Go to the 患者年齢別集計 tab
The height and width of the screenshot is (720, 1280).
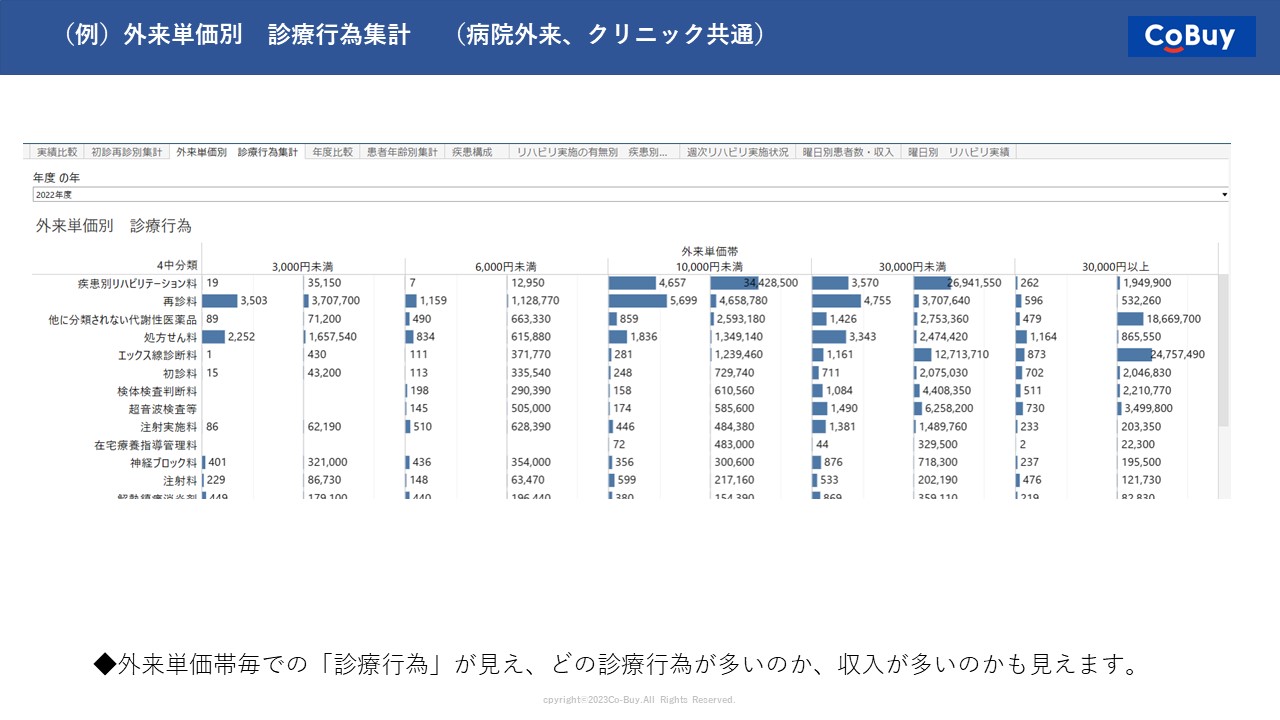(x=402, y=152)
